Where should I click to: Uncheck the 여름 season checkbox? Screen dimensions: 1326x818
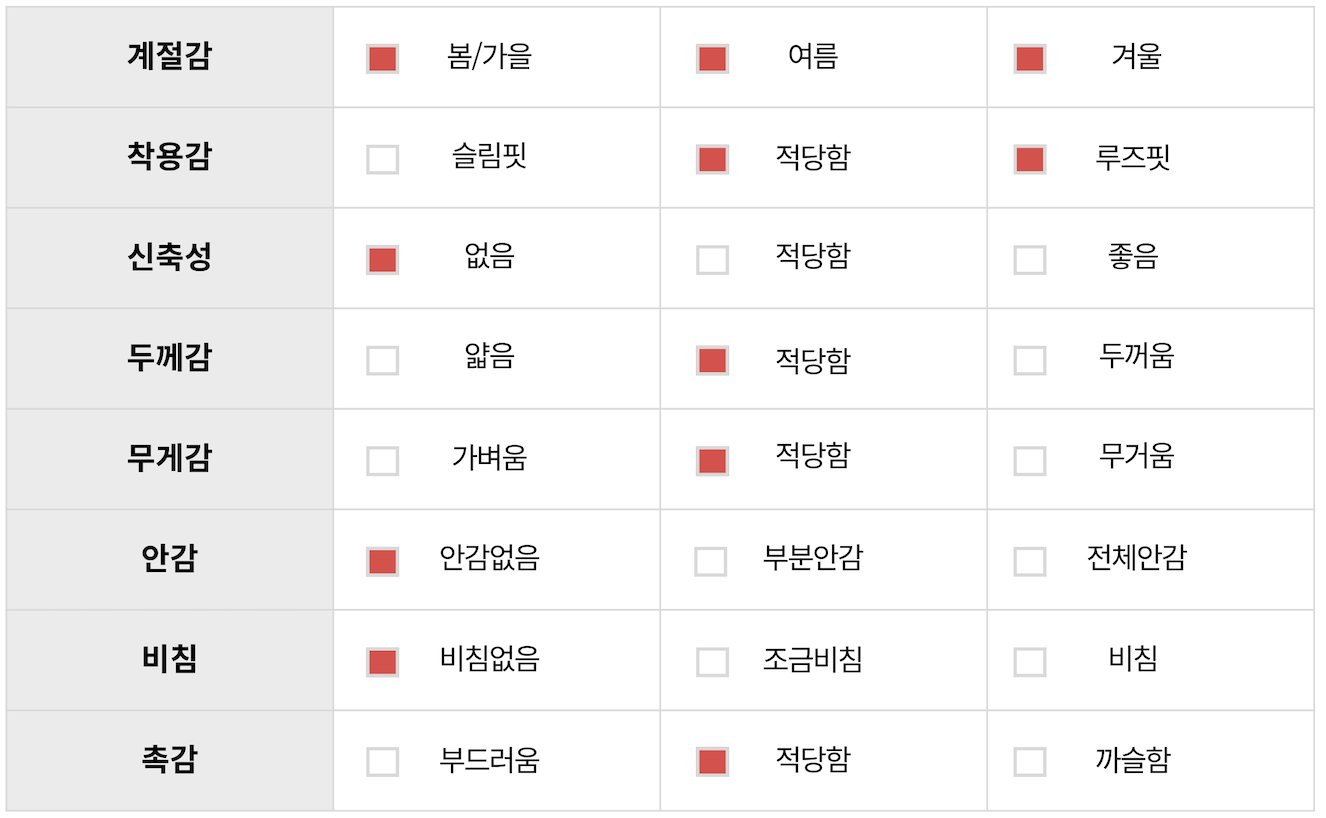click(x=712, y=59)
